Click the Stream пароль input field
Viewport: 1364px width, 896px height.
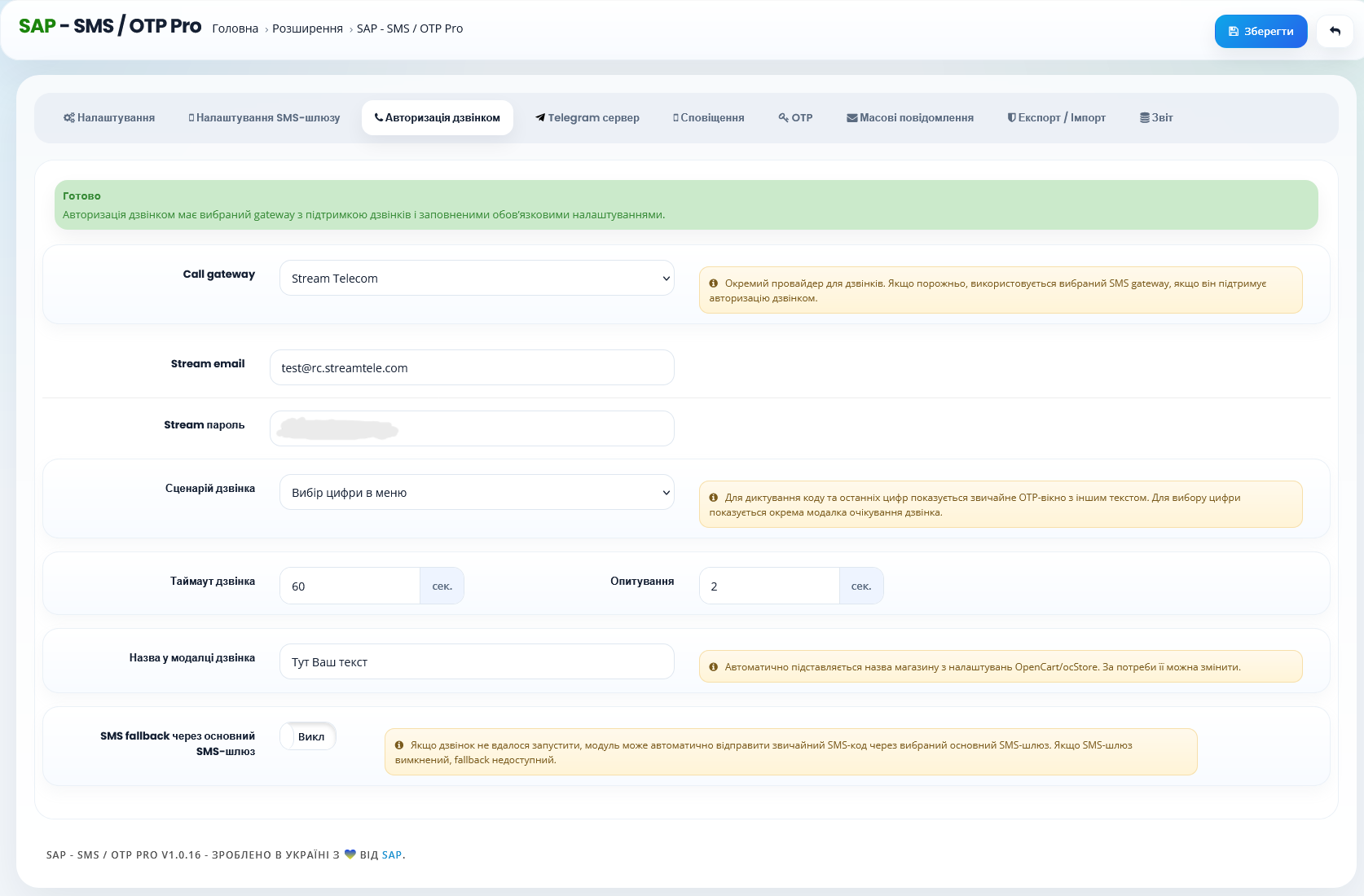pyautogui.click(x=472, y=429)
